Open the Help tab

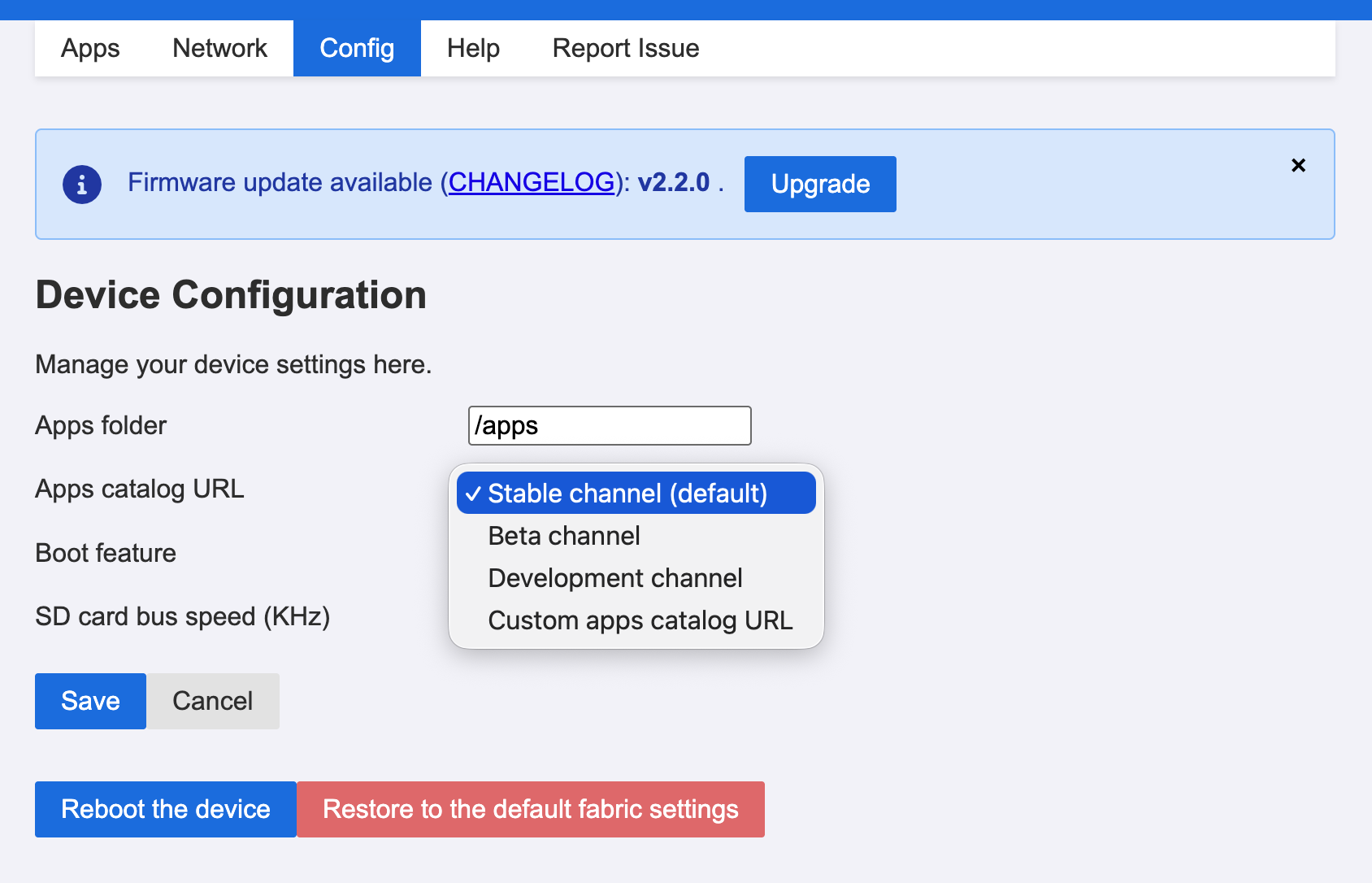click(472, 48)
